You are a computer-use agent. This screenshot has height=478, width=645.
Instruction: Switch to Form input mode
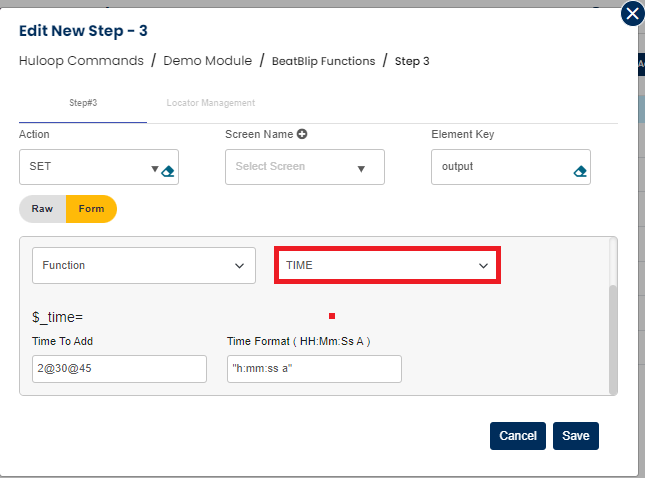[x=91, y=209]
